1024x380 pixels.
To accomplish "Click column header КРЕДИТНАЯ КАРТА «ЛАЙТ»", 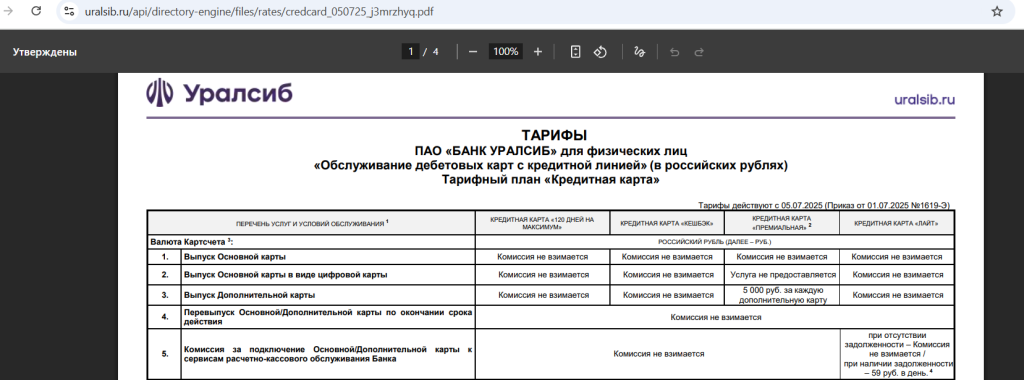I will (897, 224).
